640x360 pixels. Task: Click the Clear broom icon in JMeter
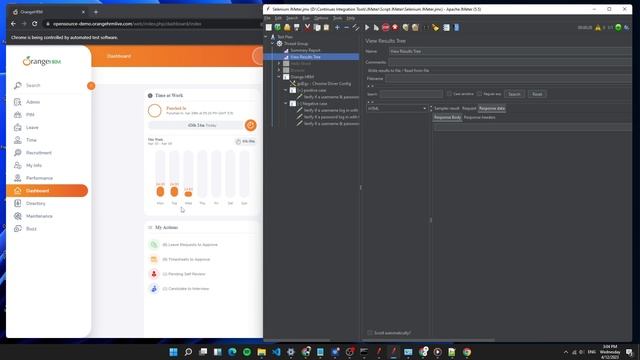(406, 27)
